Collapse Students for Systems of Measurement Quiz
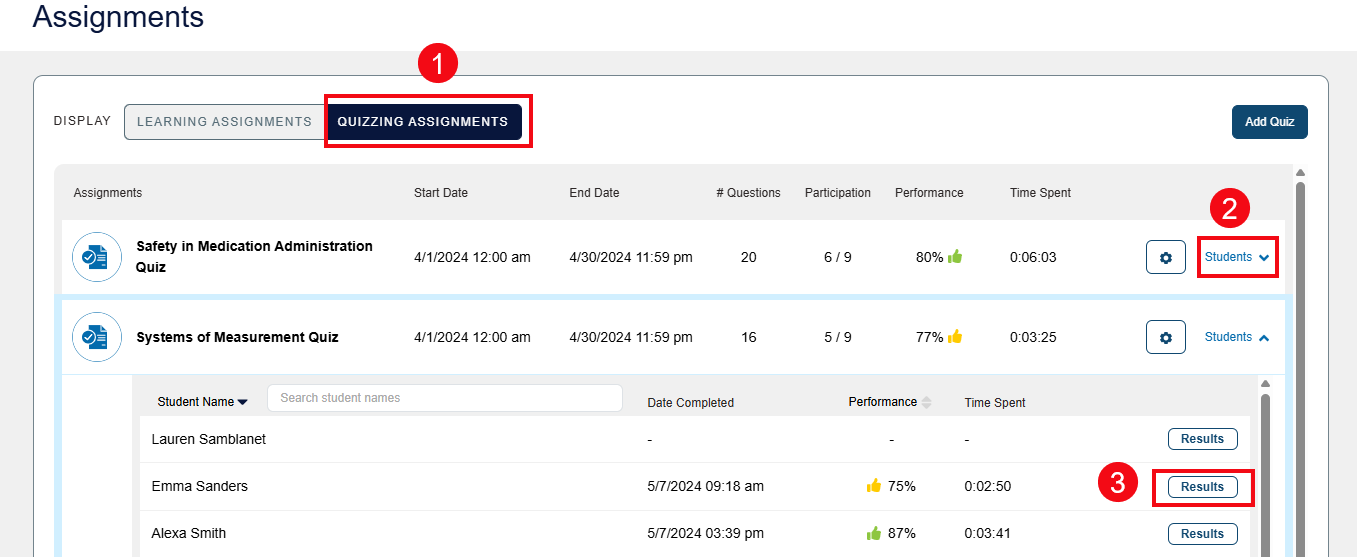This screenshot has height=557, width=1357. click(x=1238, y=337)
